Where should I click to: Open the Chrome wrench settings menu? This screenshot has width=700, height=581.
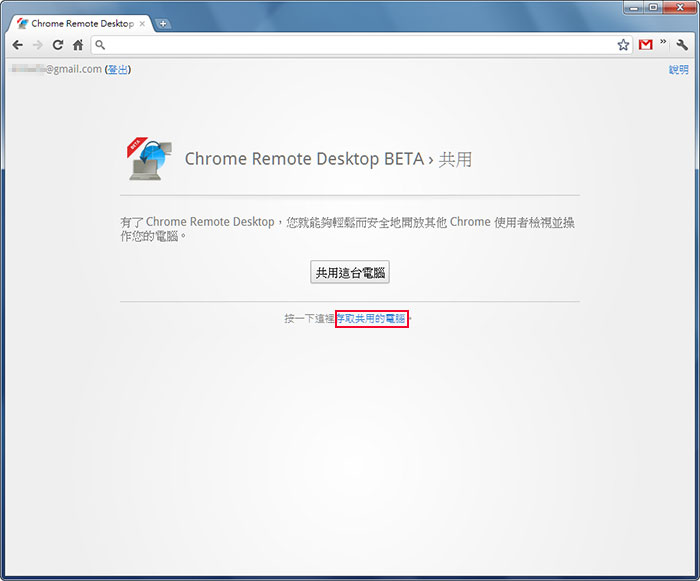point(682,45)
